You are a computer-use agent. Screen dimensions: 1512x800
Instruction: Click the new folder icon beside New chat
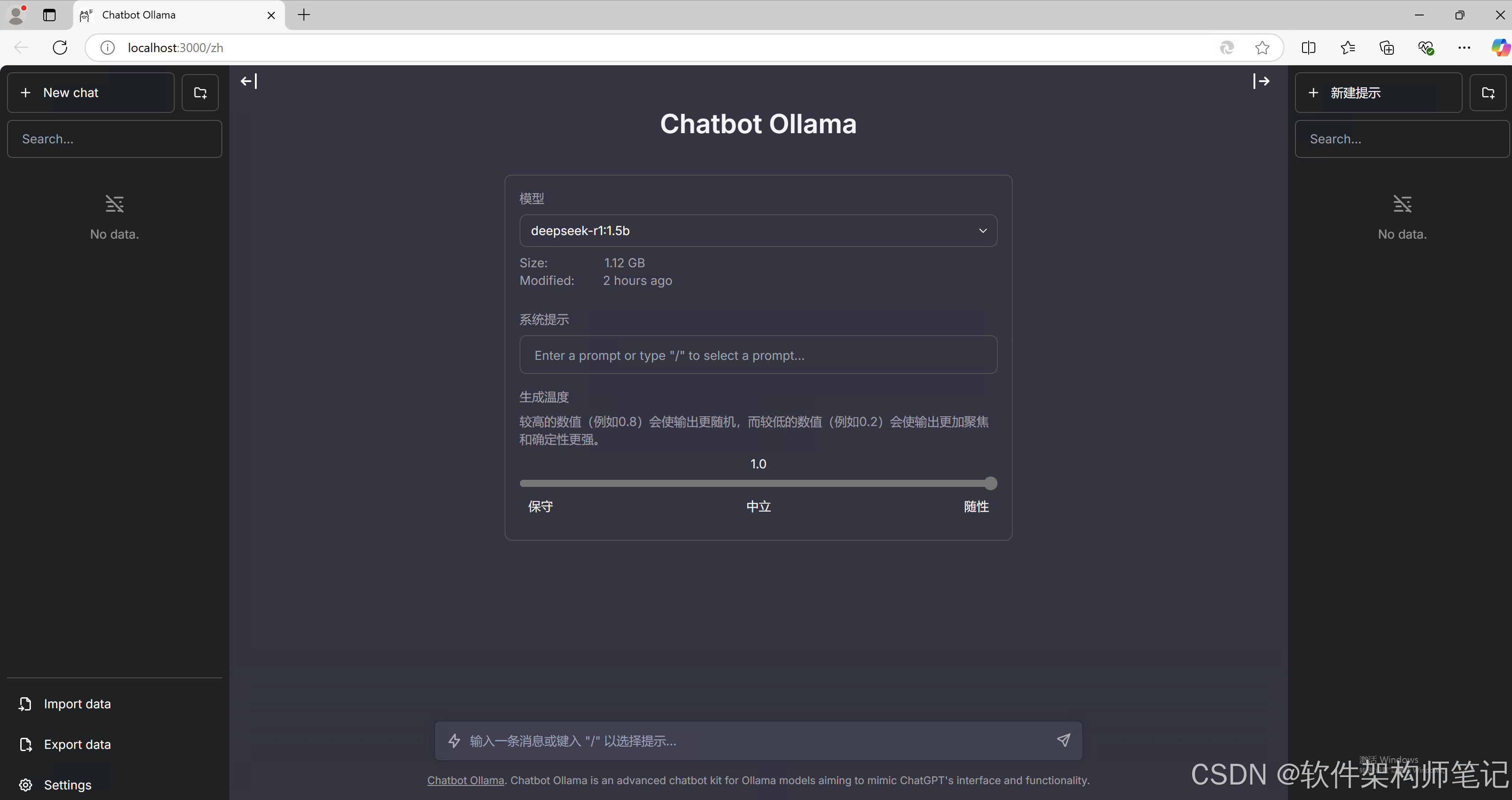200,93
